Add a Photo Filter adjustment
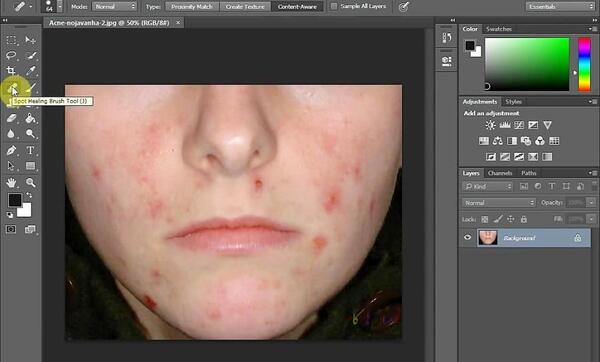 [x=526, y=141]
